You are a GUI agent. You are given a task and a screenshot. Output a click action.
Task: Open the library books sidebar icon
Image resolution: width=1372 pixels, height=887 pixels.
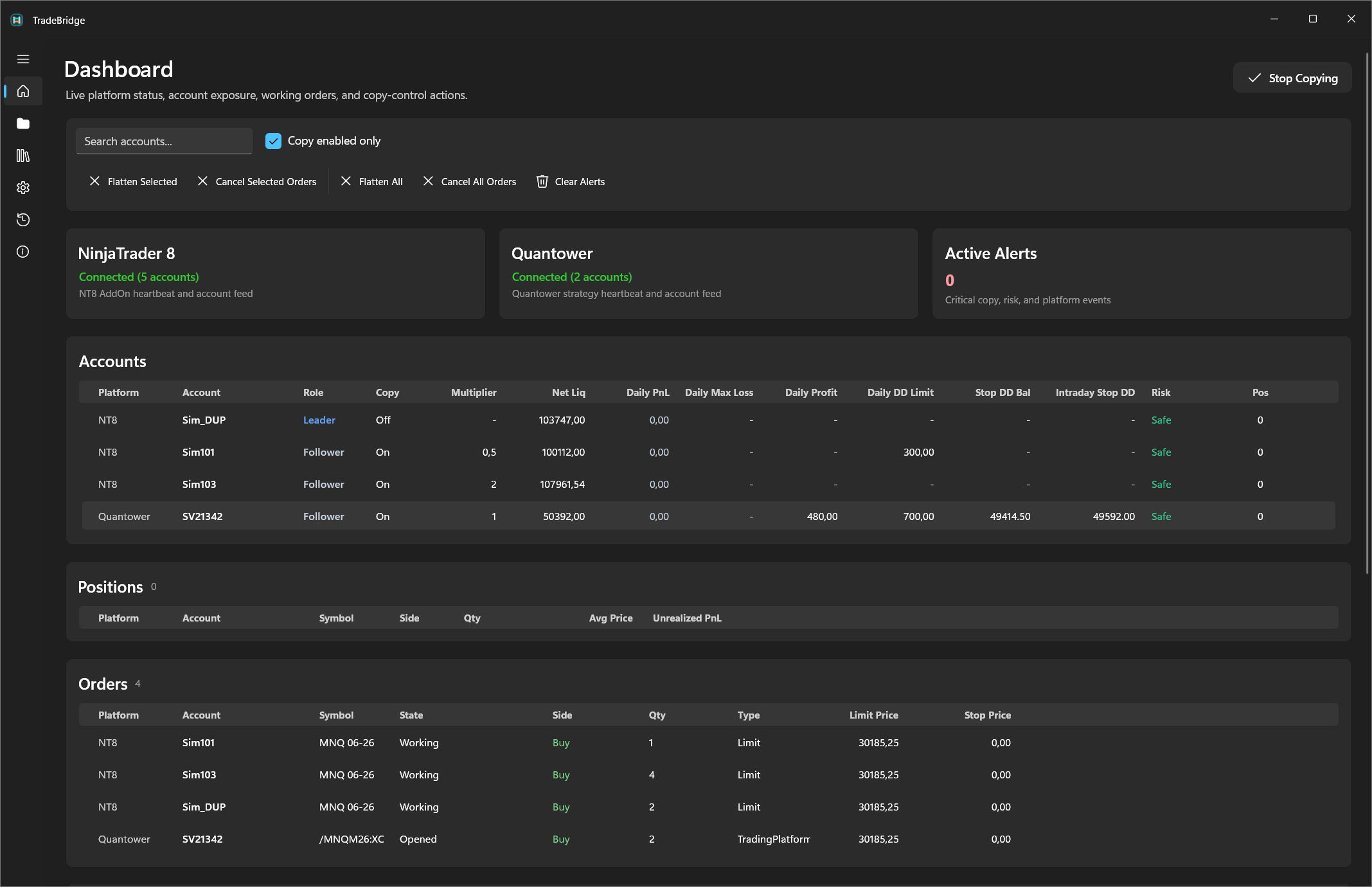[23, 156]
